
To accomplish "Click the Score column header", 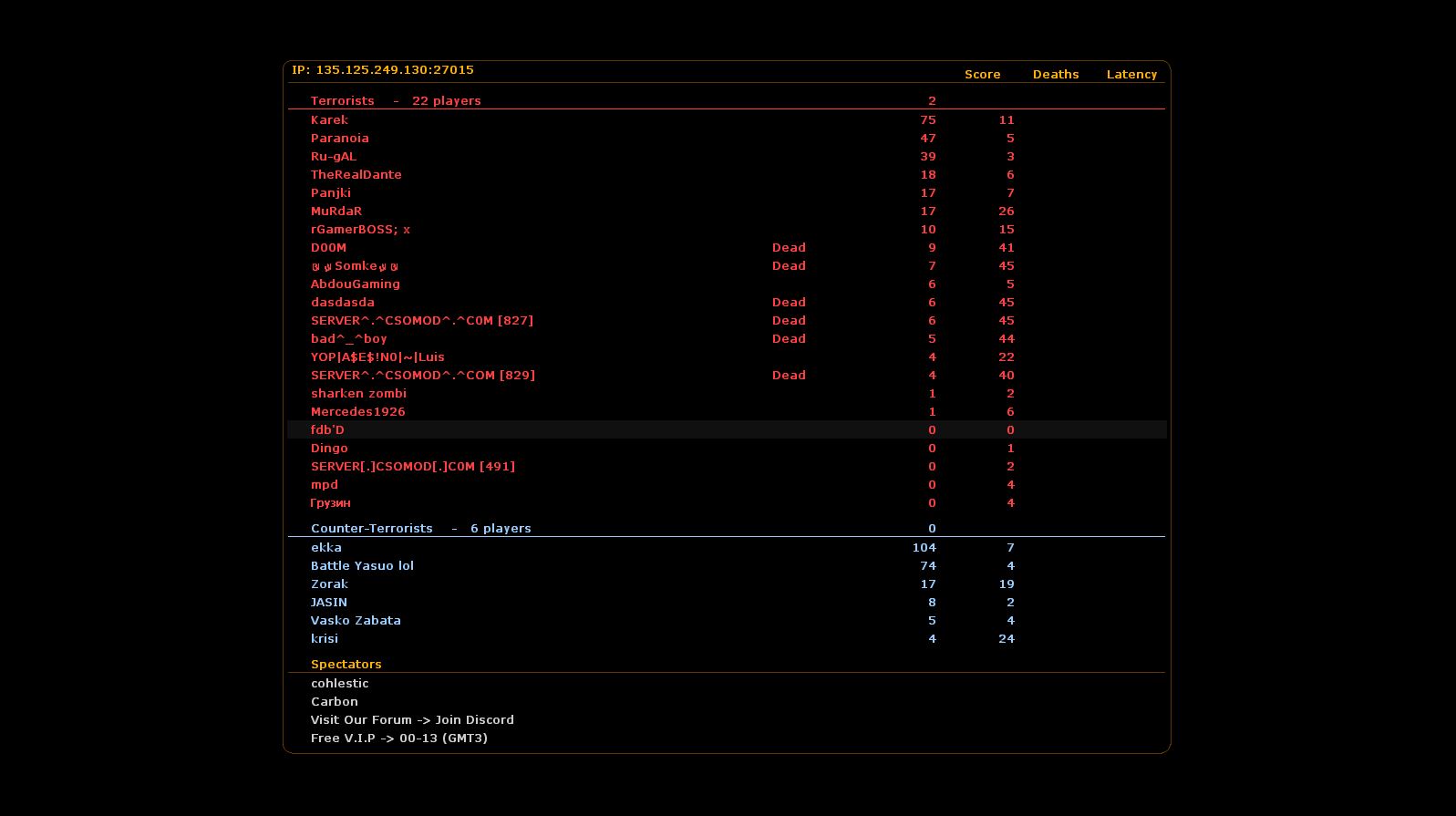I will [x=982, y=75].
